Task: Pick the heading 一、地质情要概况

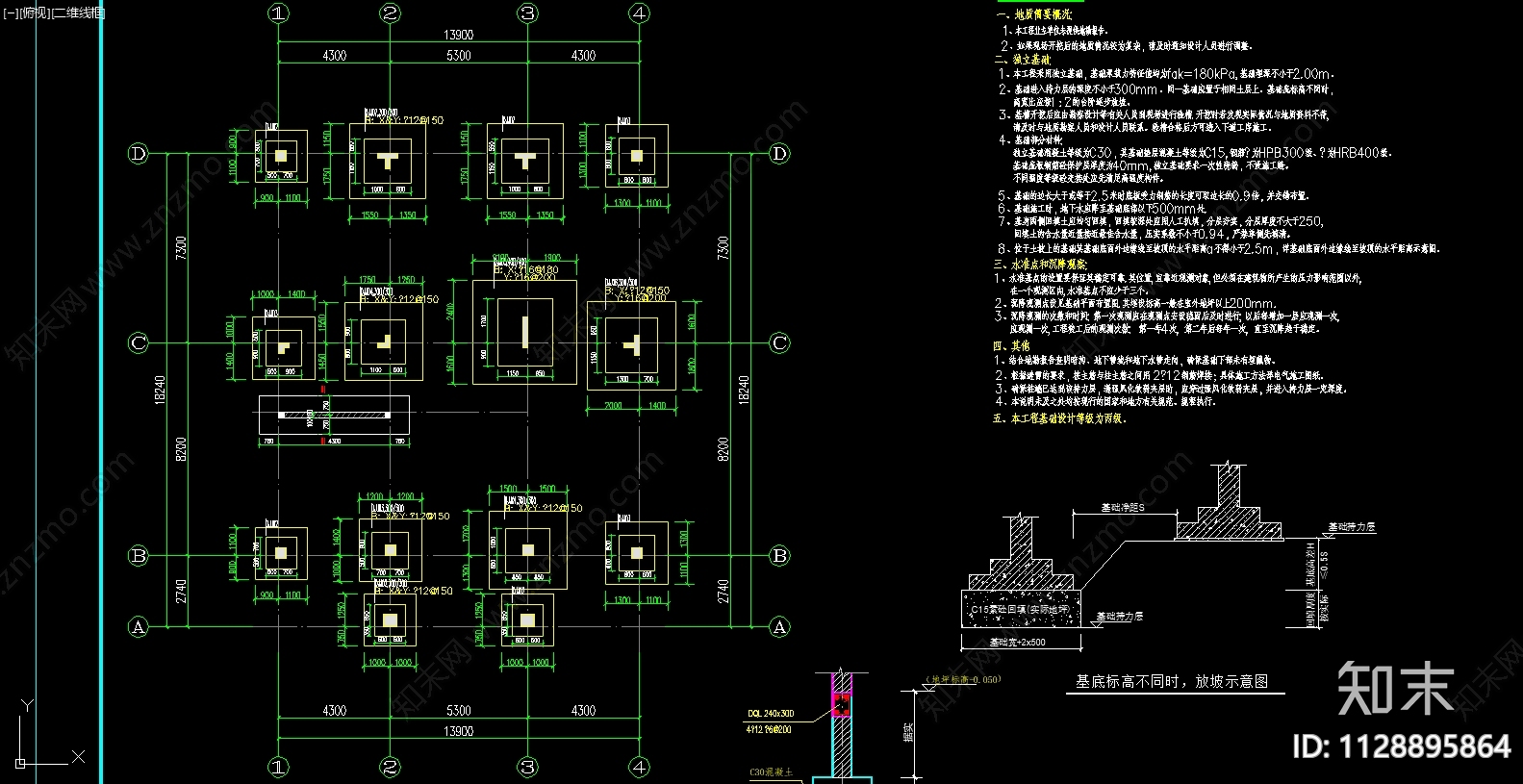Action: pyautogui.click(x=1033, y=15)
